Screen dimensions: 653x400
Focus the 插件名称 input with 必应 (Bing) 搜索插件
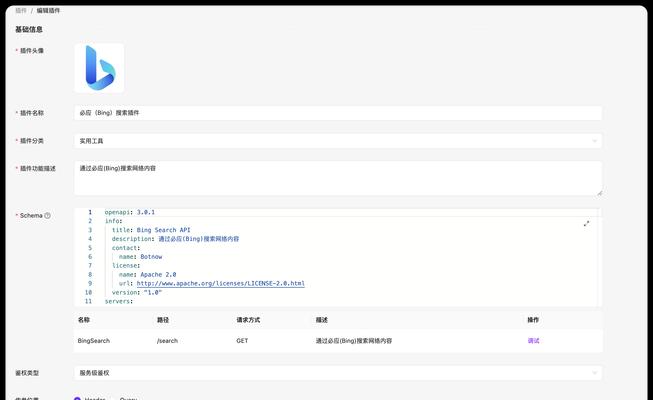[x=338, y=113]
